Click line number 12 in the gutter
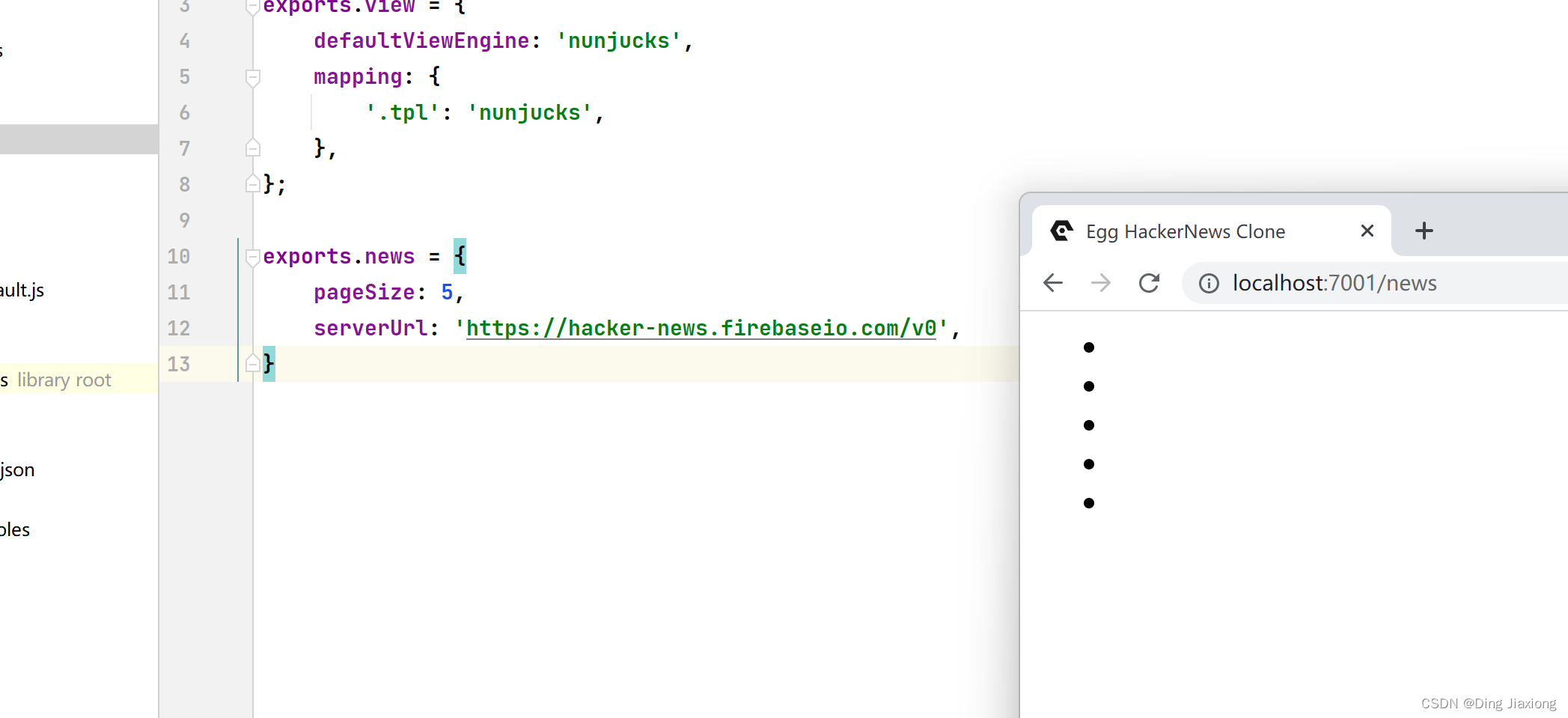1568x718 pixels. [x=179, y=328]
